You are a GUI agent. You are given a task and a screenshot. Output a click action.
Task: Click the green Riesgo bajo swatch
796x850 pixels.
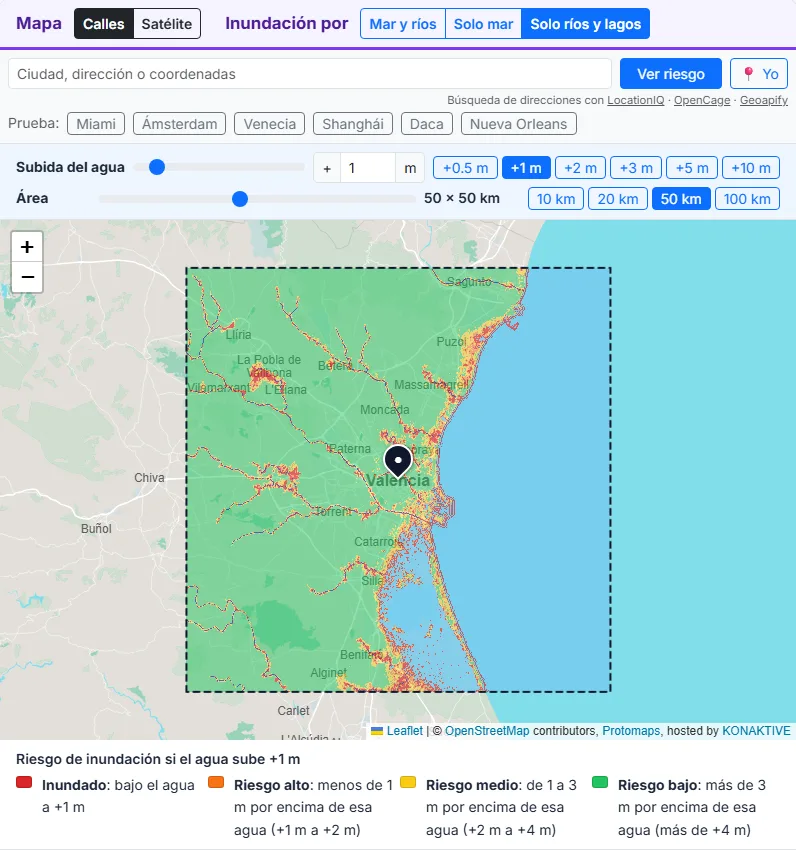(600, 782)
